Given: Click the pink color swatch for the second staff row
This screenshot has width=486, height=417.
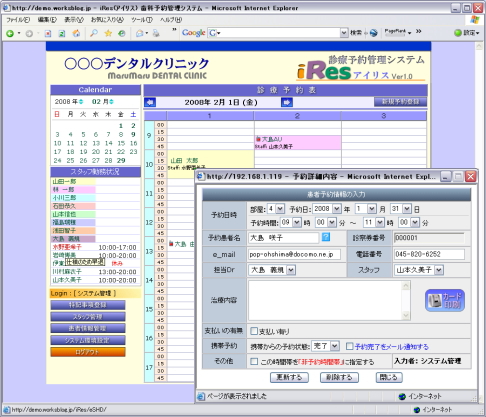Looking at the screenshot, I should [74, 190].
